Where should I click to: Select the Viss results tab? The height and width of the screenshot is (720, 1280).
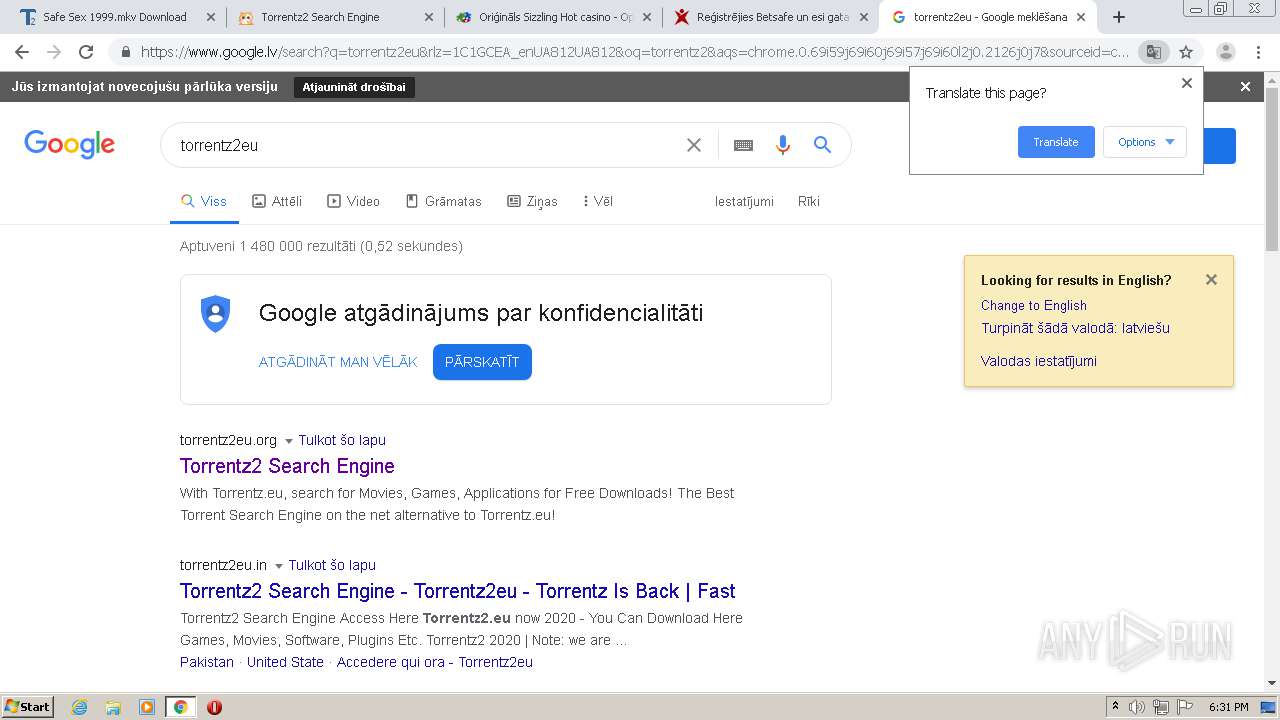(x=204, y=201)
